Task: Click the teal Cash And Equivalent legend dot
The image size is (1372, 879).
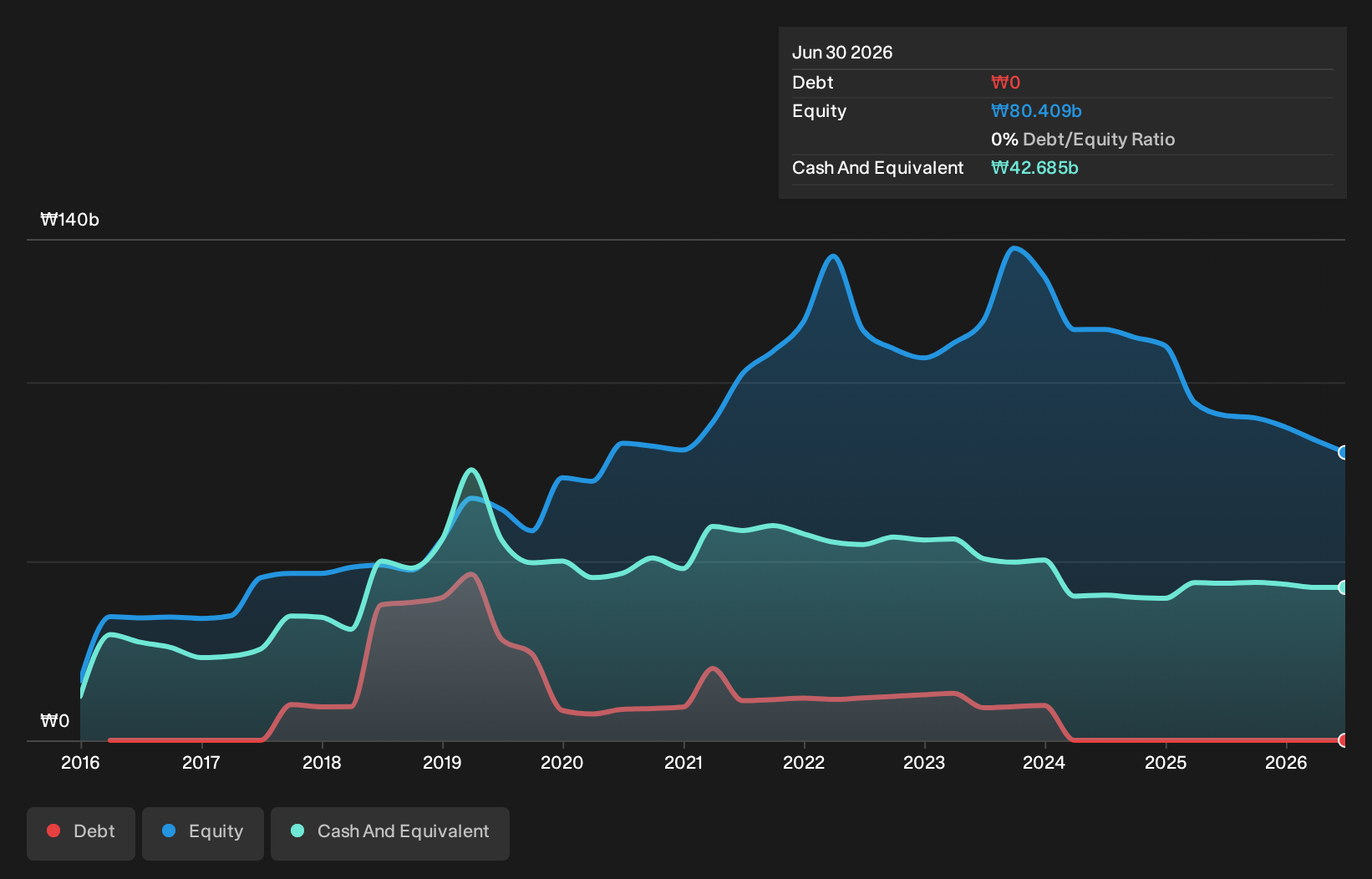Action: click(297, 831)
